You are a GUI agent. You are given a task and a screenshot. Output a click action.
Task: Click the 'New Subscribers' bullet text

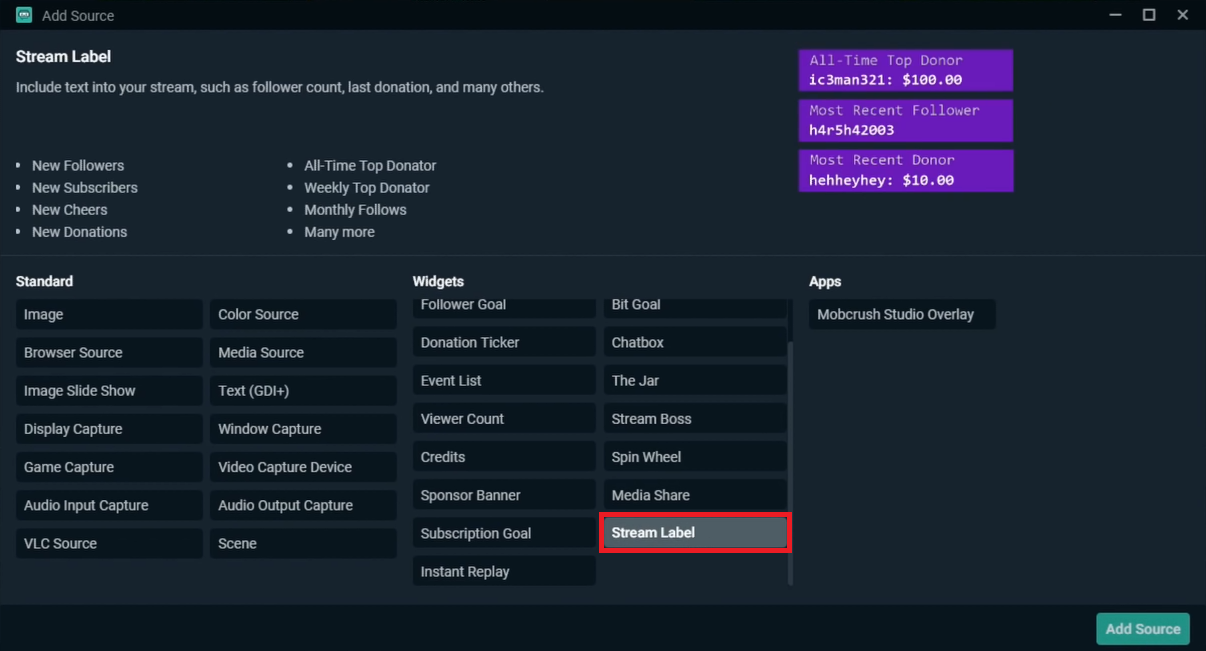[x=85, y=187]
